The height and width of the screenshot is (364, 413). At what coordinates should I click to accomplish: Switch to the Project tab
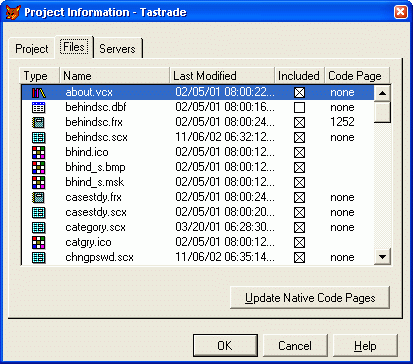click(32, 49)
